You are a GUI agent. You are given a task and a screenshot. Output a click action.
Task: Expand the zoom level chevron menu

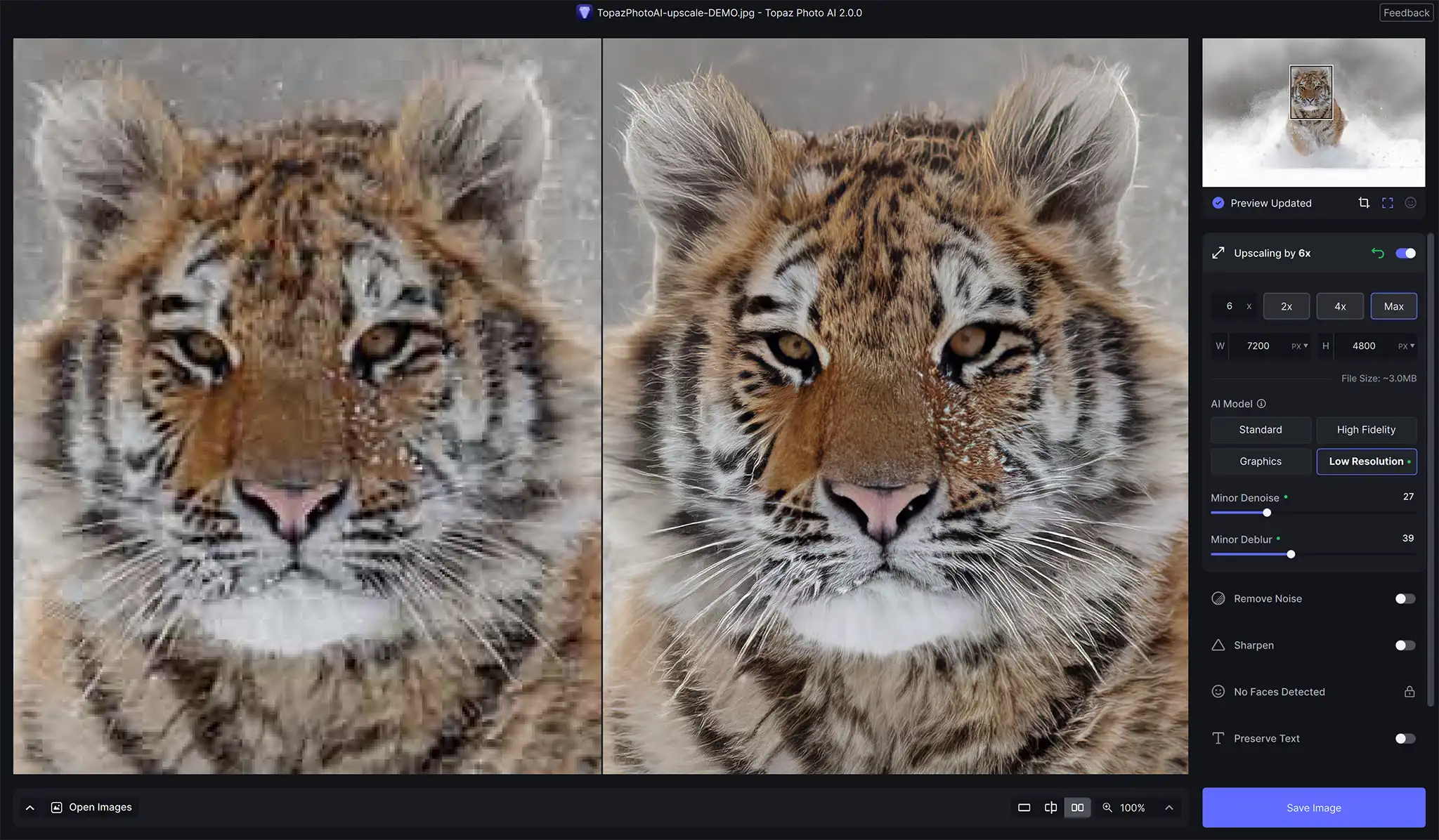pyautogui.click(x=1169, y=808)
